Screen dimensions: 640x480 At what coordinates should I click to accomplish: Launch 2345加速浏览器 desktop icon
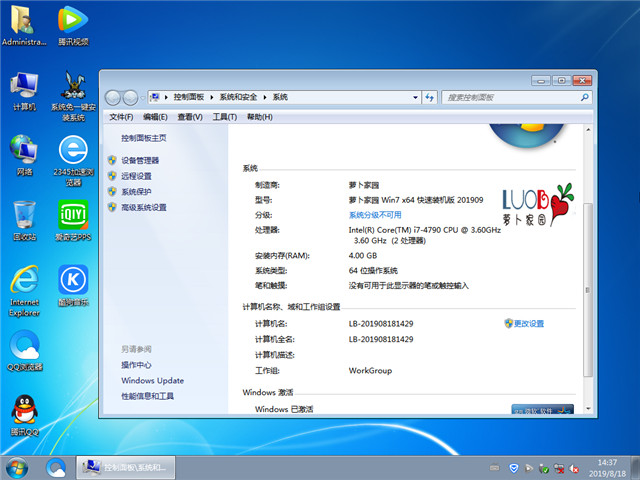pos(73,161)
